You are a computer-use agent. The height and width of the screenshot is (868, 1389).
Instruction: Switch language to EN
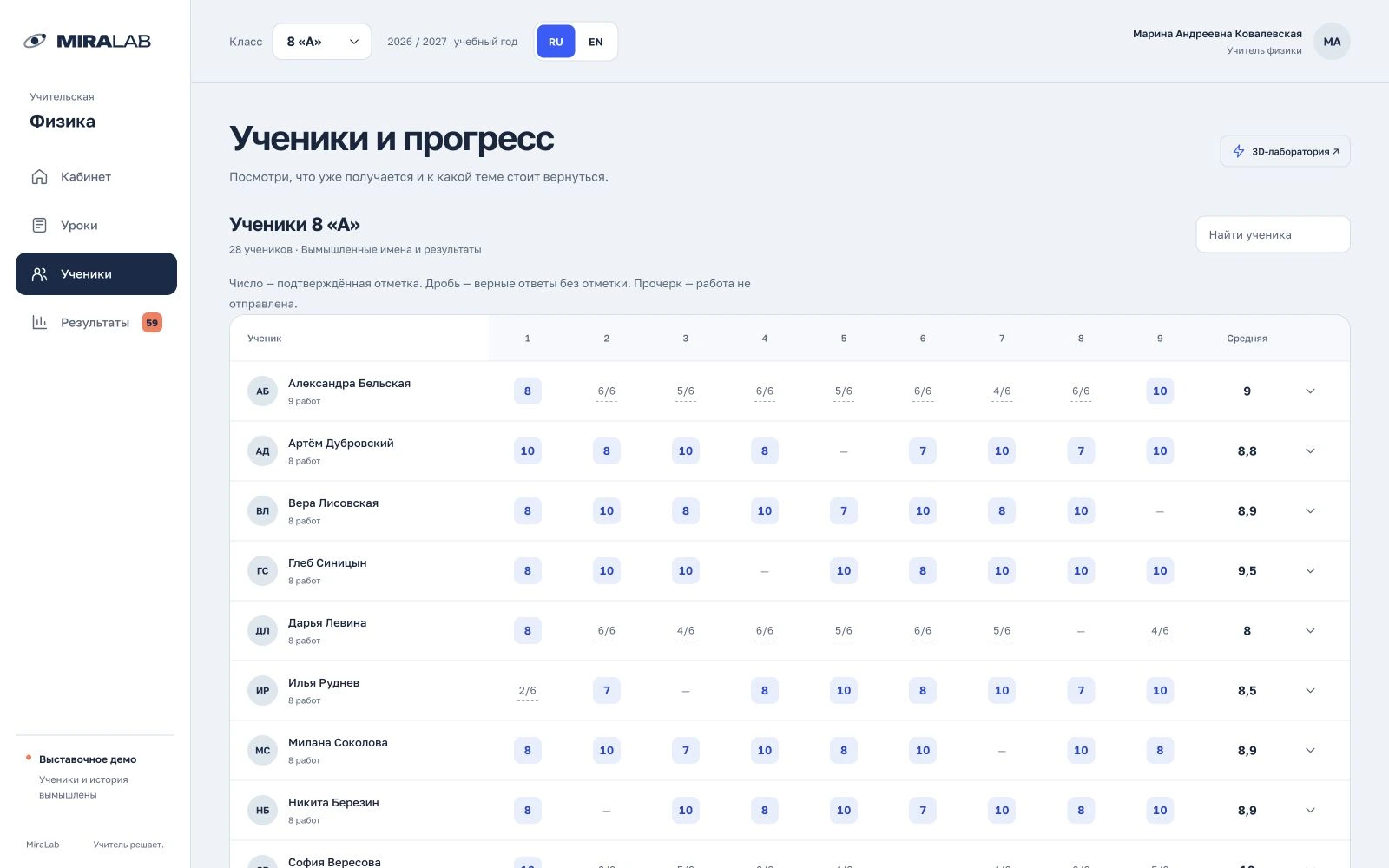[596, 42]
